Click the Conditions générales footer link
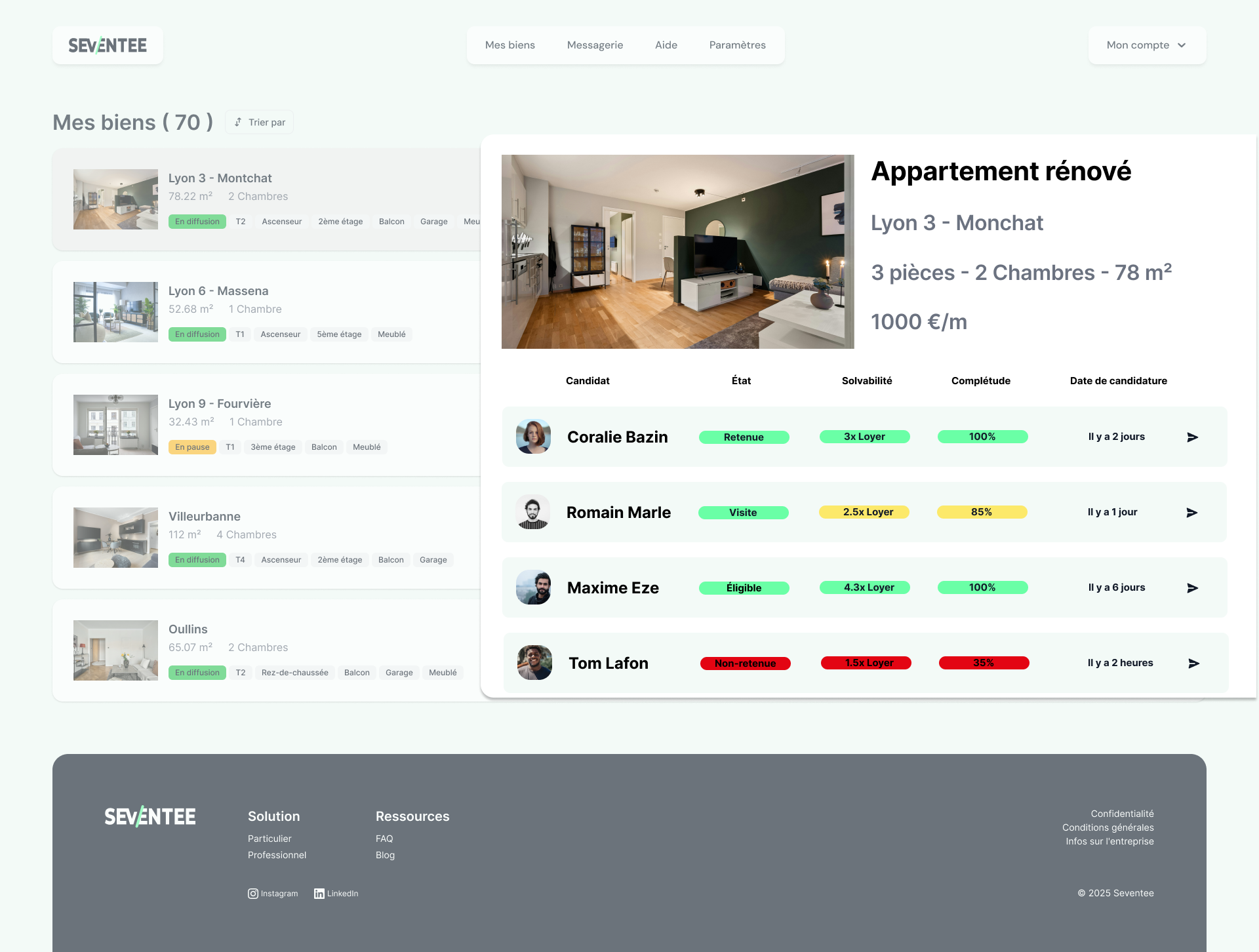 coord(1108,827)
